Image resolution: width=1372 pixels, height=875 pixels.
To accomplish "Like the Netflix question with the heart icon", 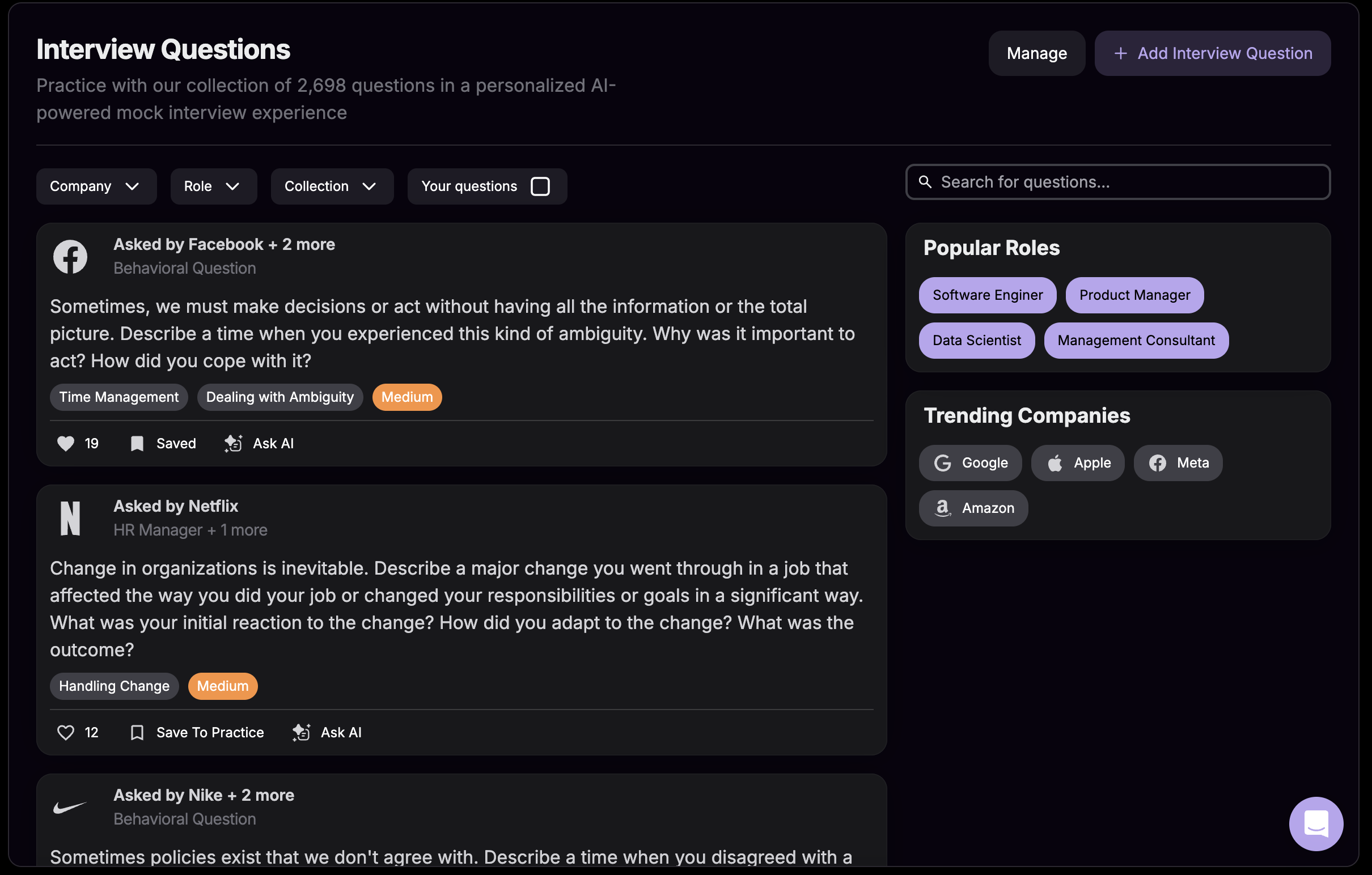I will coord(66,732).
